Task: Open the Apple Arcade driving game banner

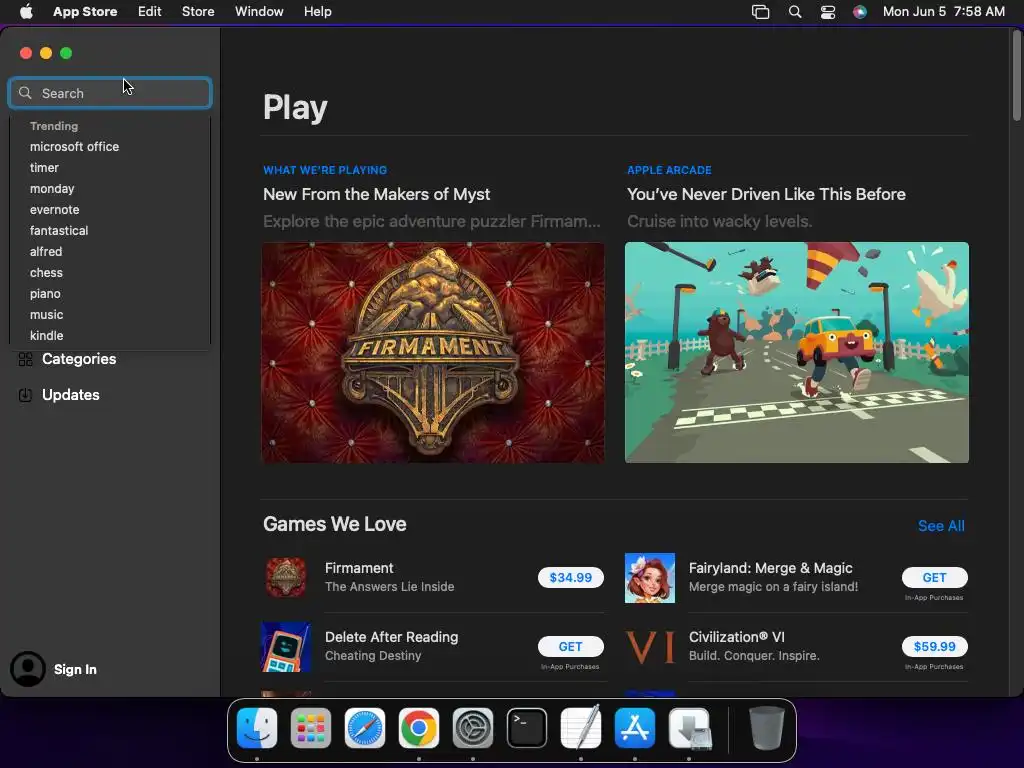Action: coord(797,353)
